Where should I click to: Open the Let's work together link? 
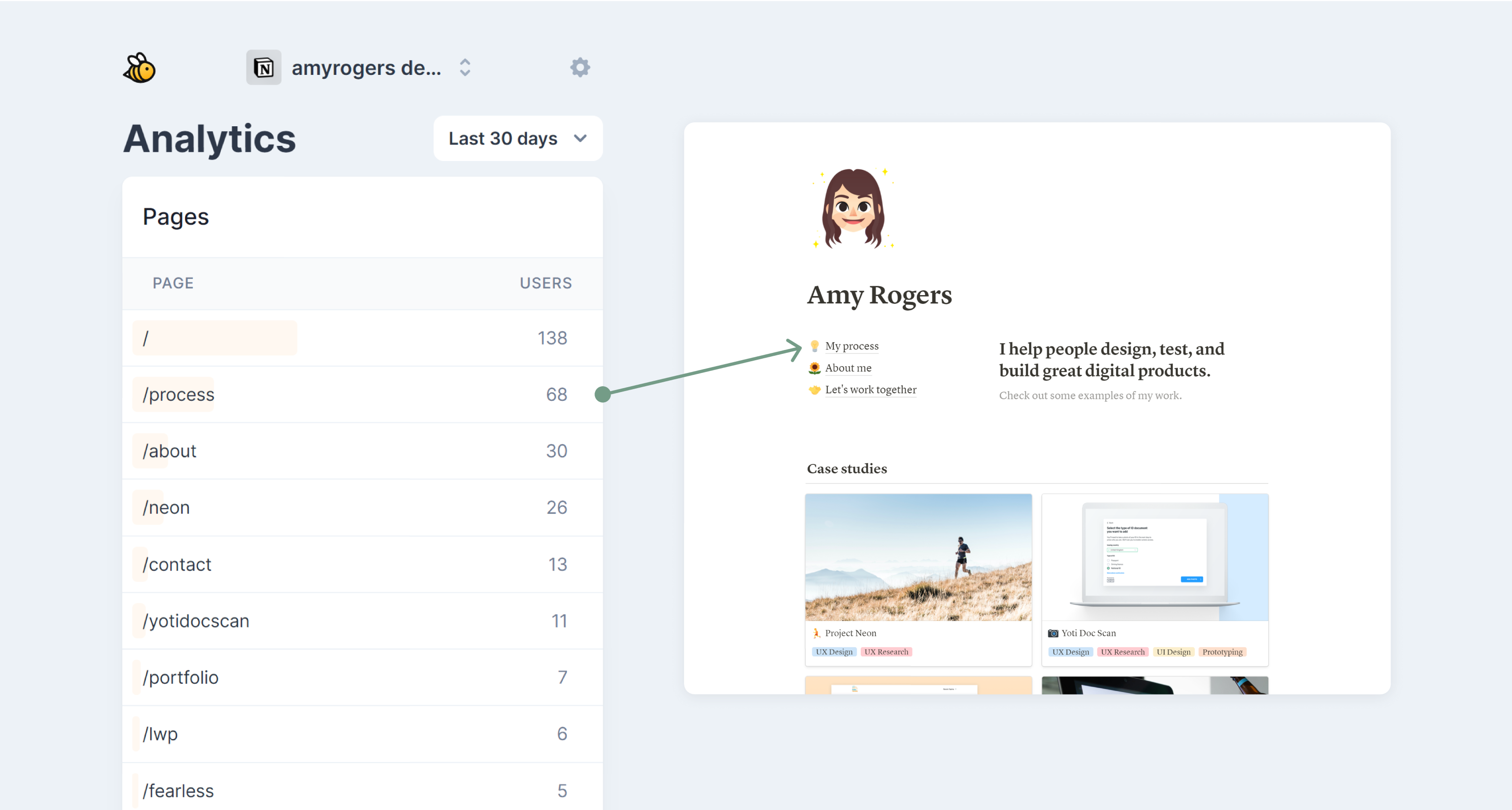[x=870, y=390]
